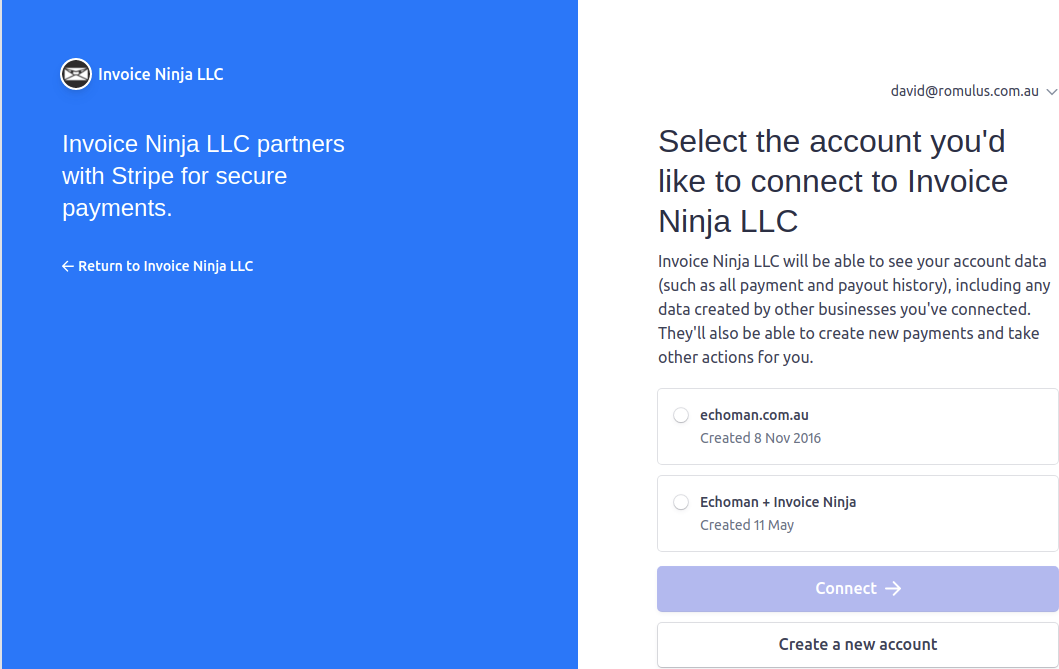Expand the chevron next to david@romulus.com.au
Viewport: 1059px width, 669px height.
[1051, 92]
